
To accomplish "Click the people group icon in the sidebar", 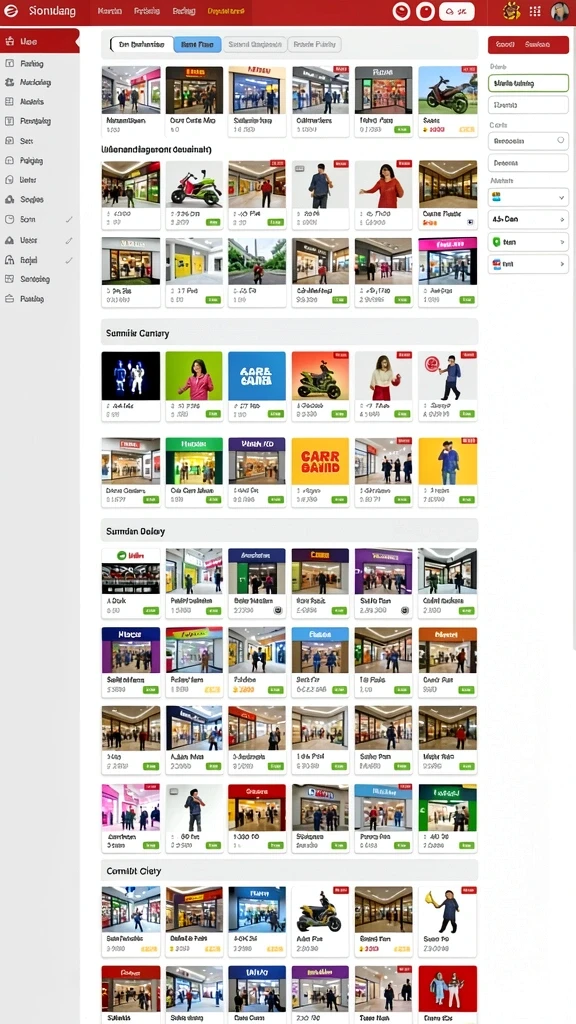I will (x=9, y=82).
